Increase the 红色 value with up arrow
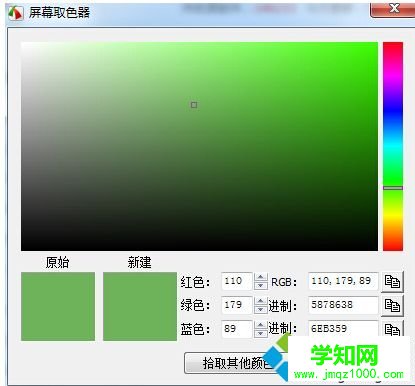Viewport: 415px width, 386px height. pyautogui.click(x=261, y=277)
